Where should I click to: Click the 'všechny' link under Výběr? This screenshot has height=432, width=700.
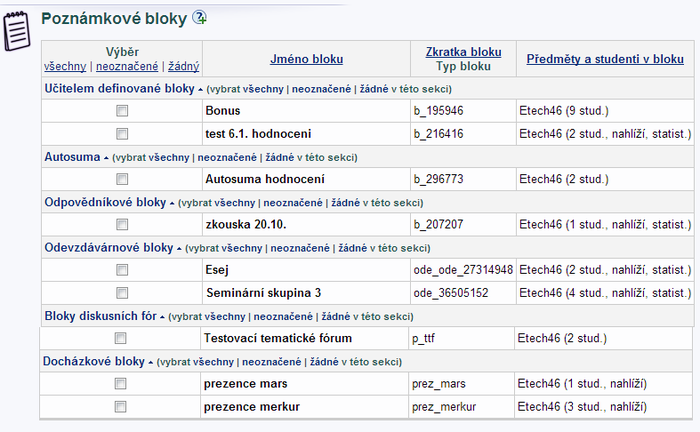pos(65,66)
